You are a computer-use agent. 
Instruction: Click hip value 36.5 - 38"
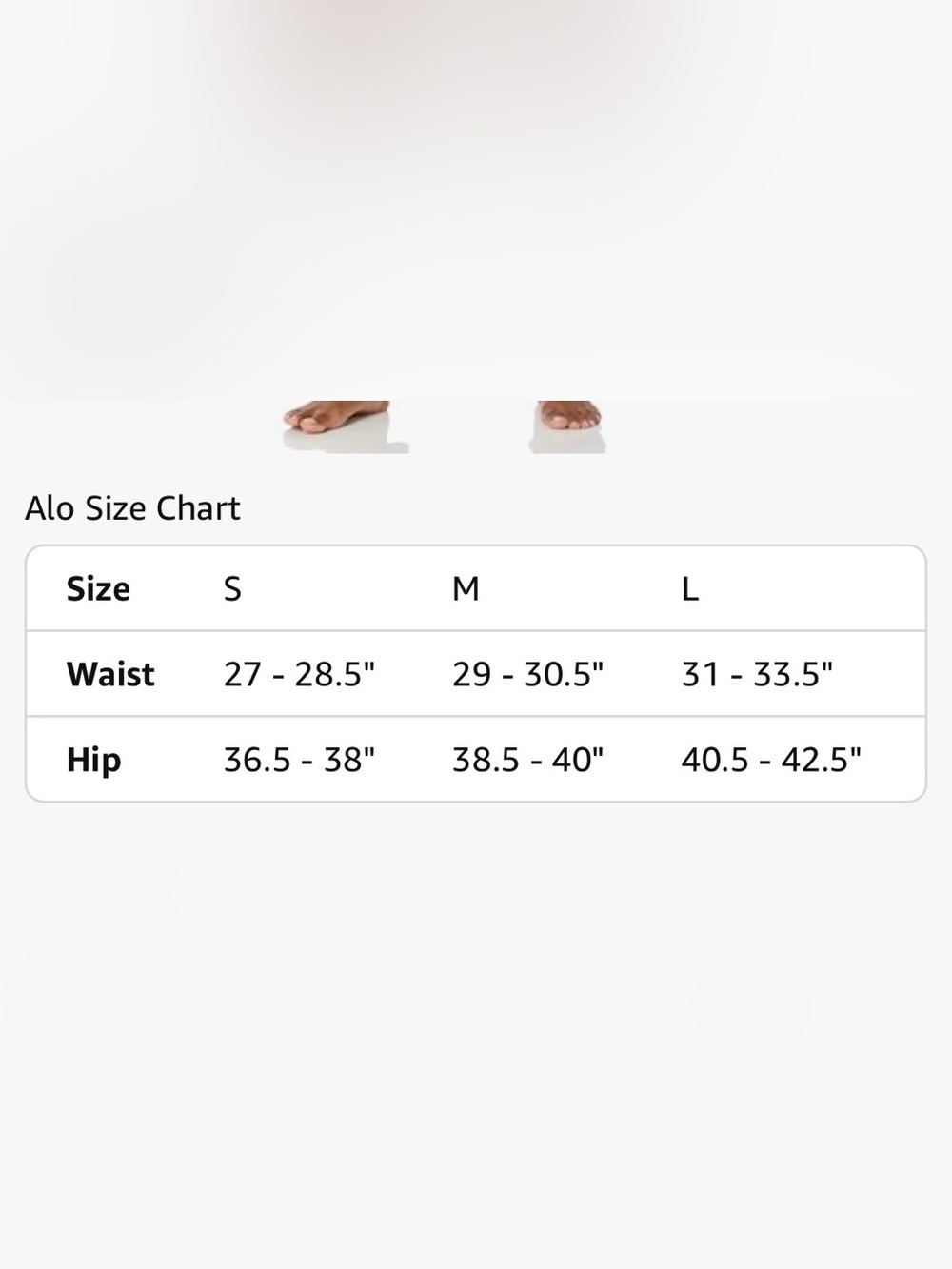[x=299, y=760]
